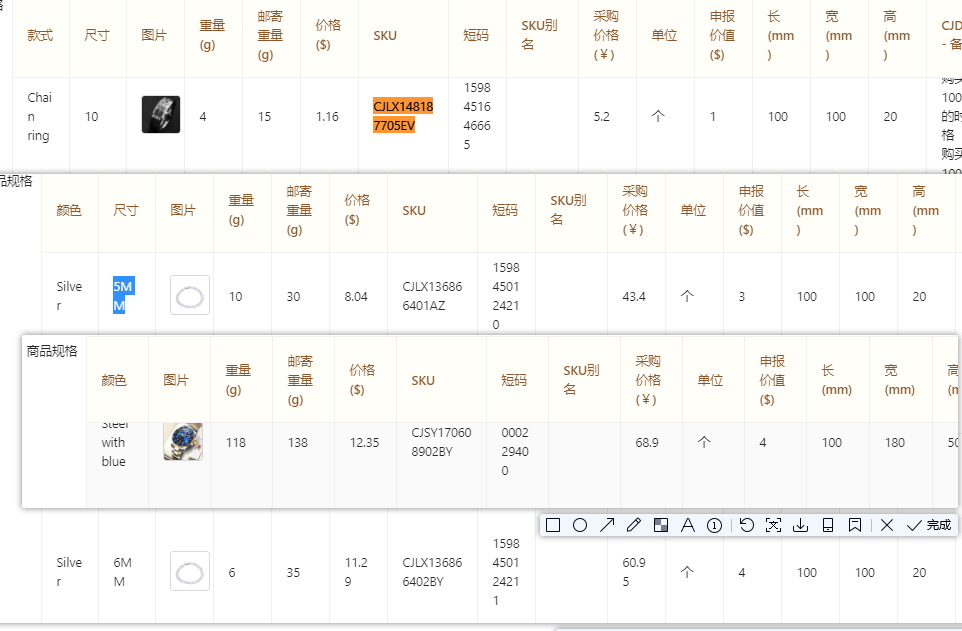Pin screenshot using bookmark icon
The width and height of the screenshot is (962, 631).
pyautogui.click(x=854, y=525)
